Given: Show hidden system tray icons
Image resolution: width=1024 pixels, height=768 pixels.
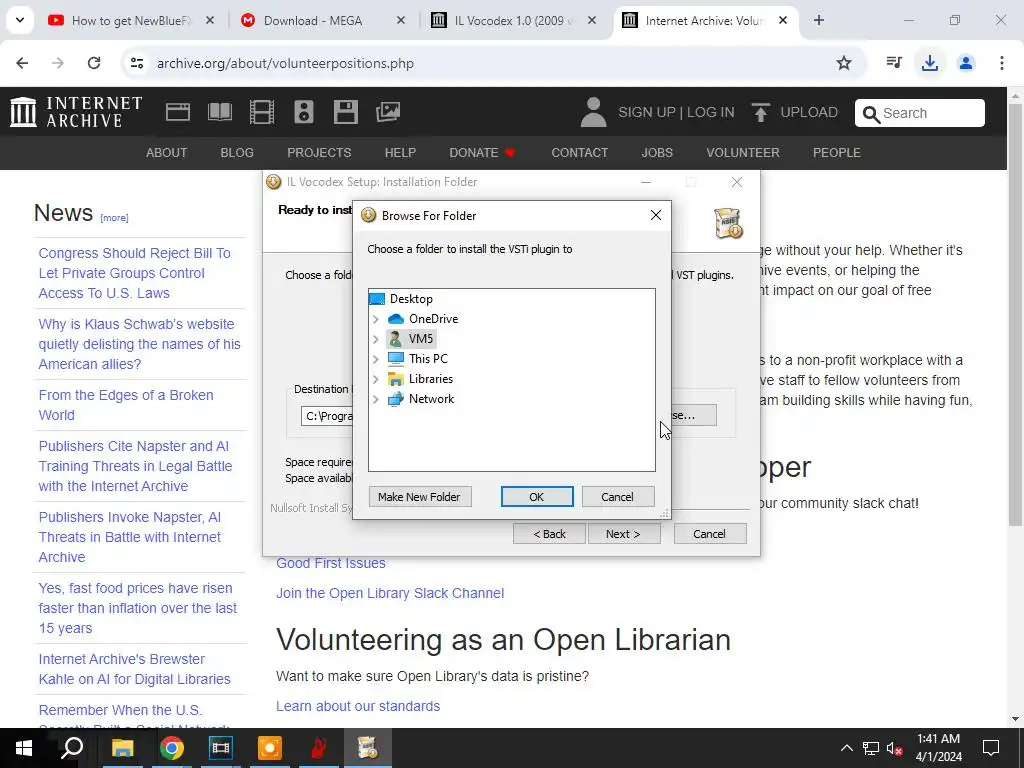Looking at the screenshot, I should (x=846, y=748).
